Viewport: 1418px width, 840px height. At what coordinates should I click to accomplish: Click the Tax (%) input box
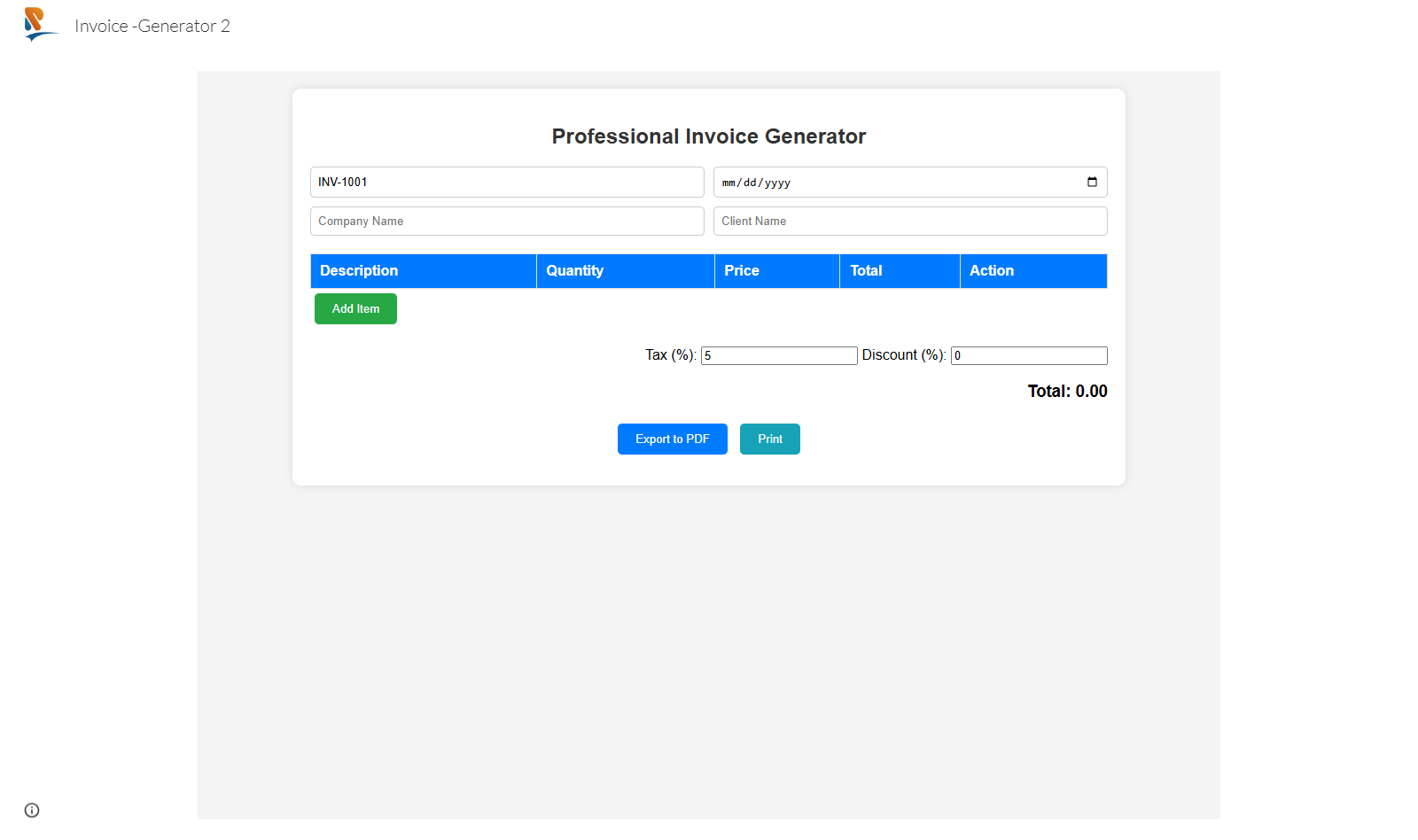779,355
